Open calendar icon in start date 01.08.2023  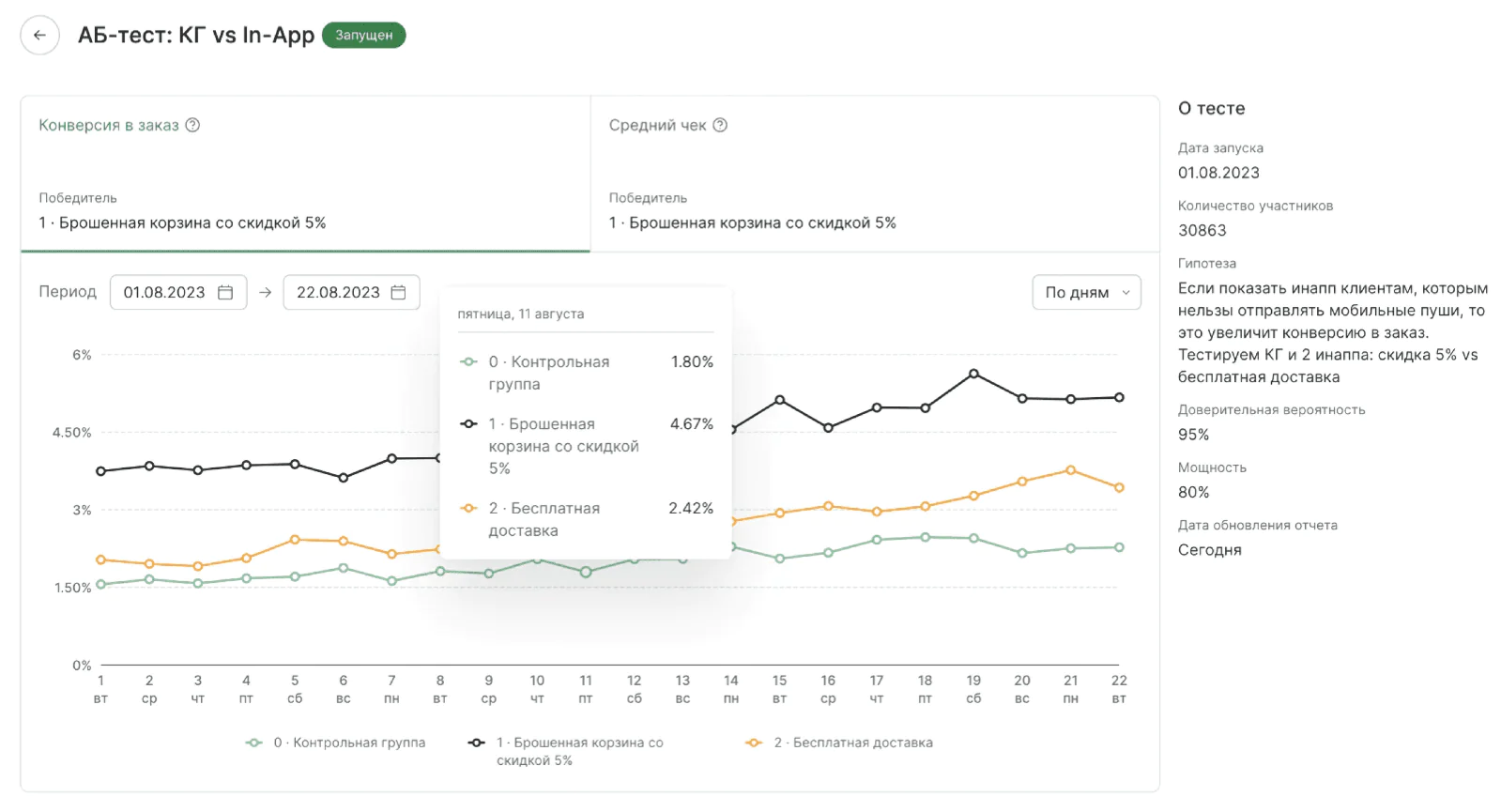tap(225, 292)
